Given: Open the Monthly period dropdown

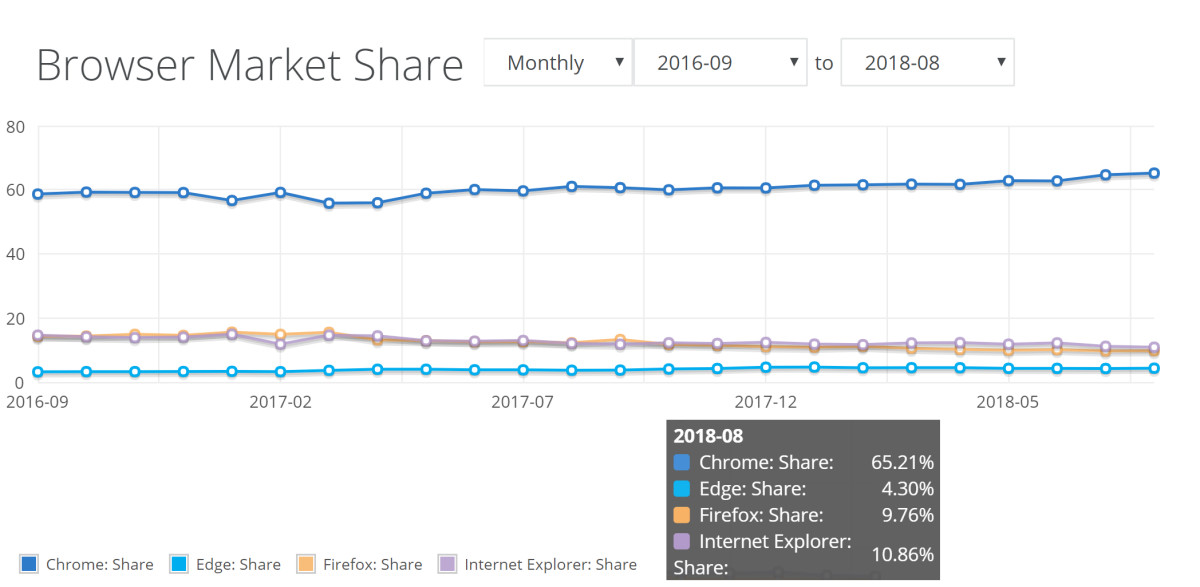Looking at the screenshot, I should 557,62.
